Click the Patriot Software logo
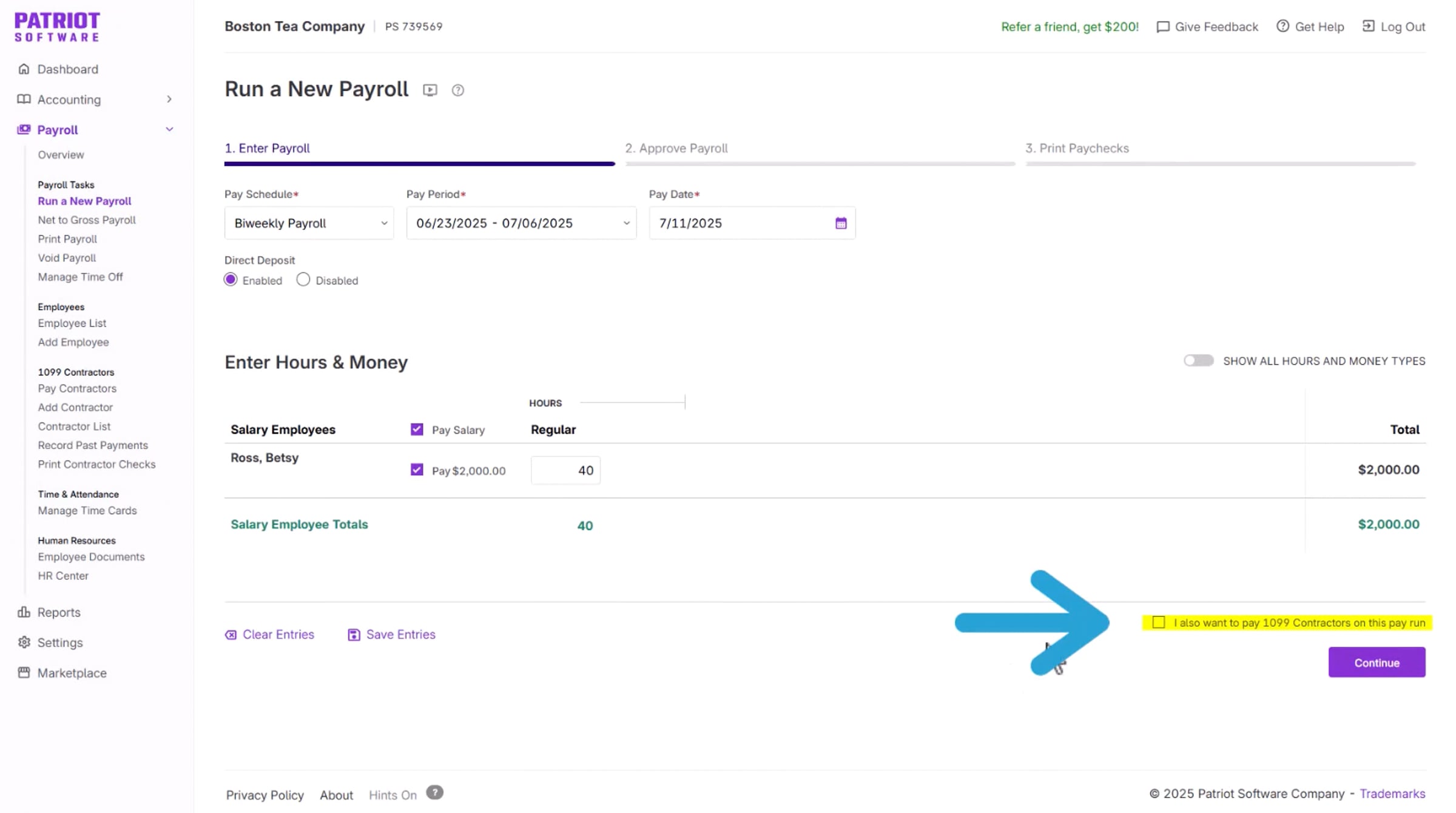Image resolution: width=1456 pixels, height=813 pixels. [x=57, y=27]
